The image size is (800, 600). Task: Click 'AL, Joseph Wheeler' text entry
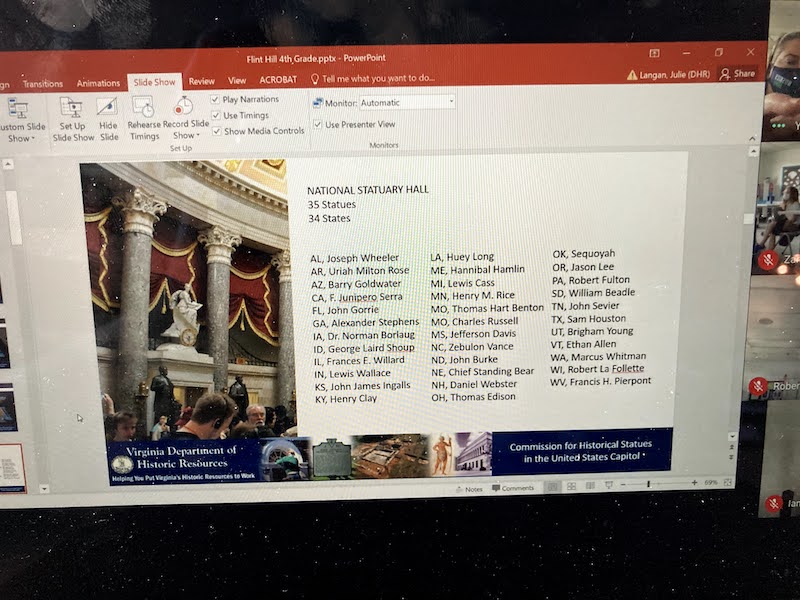point(355,258)
